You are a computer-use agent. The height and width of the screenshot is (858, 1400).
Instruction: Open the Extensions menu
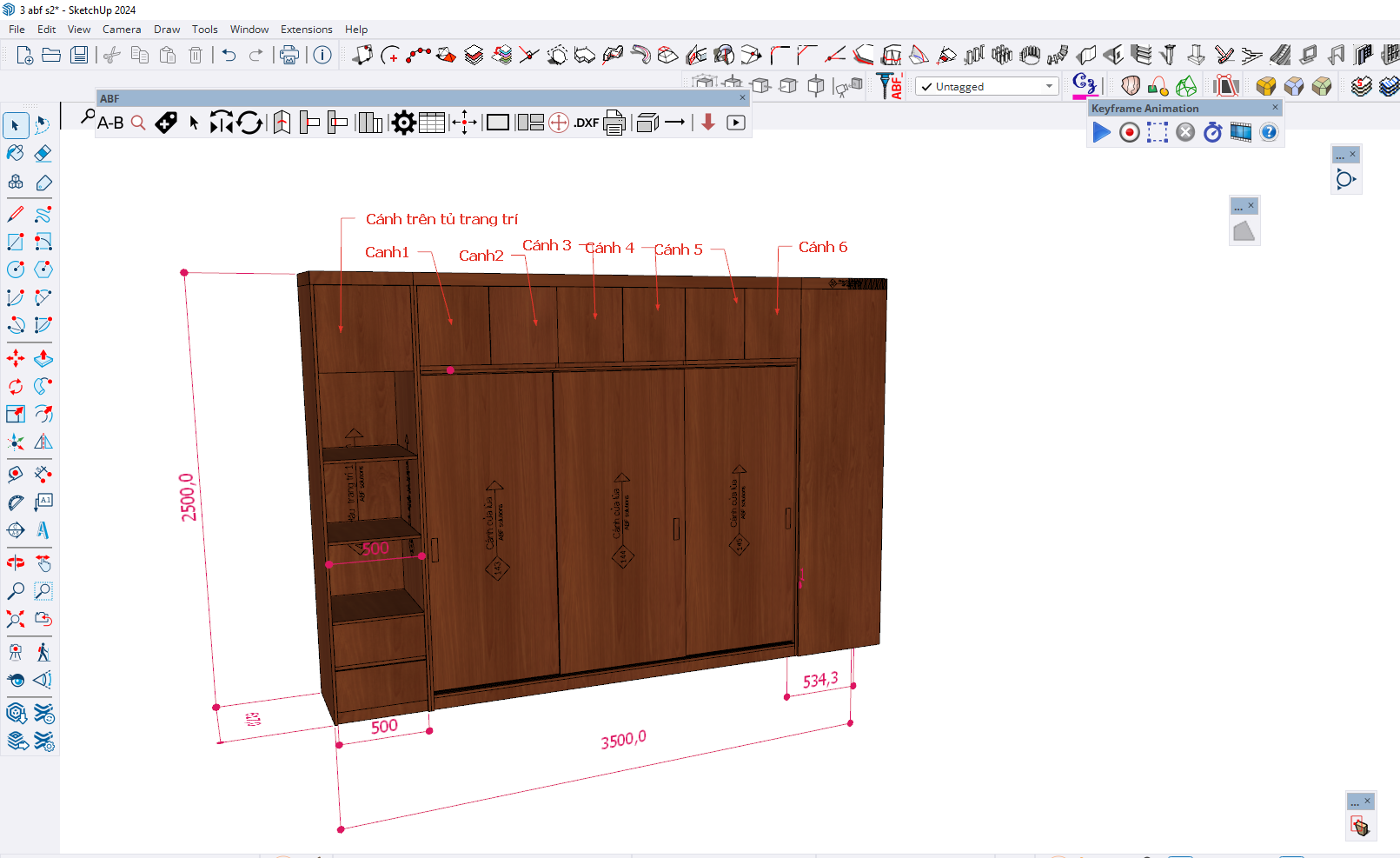(x=306, y=30)
